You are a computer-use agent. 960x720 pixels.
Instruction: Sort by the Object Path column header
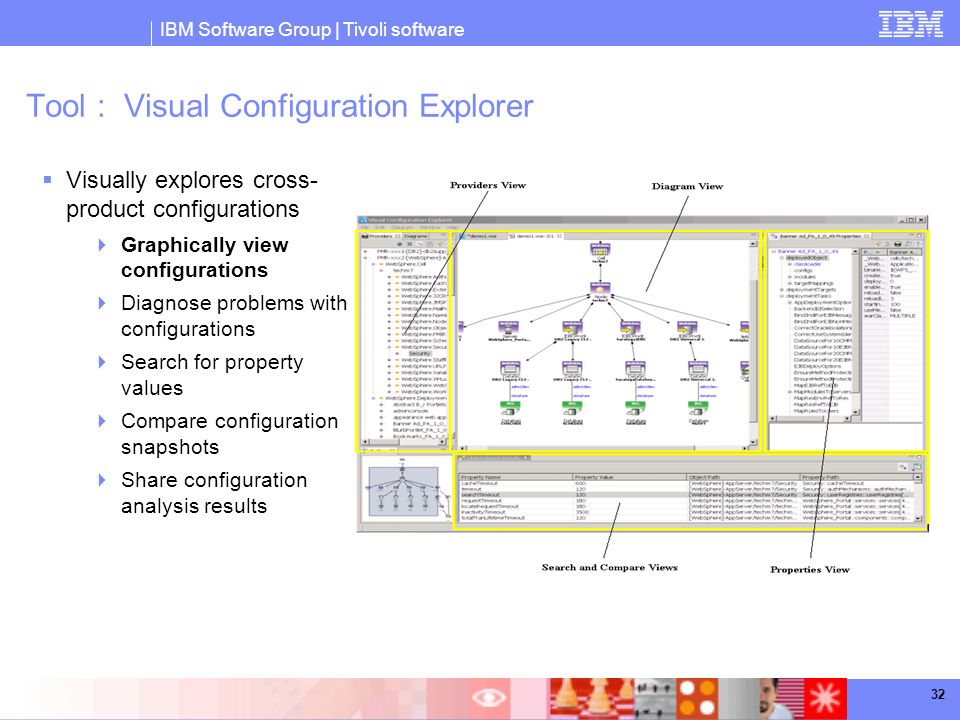pos(743,477)
